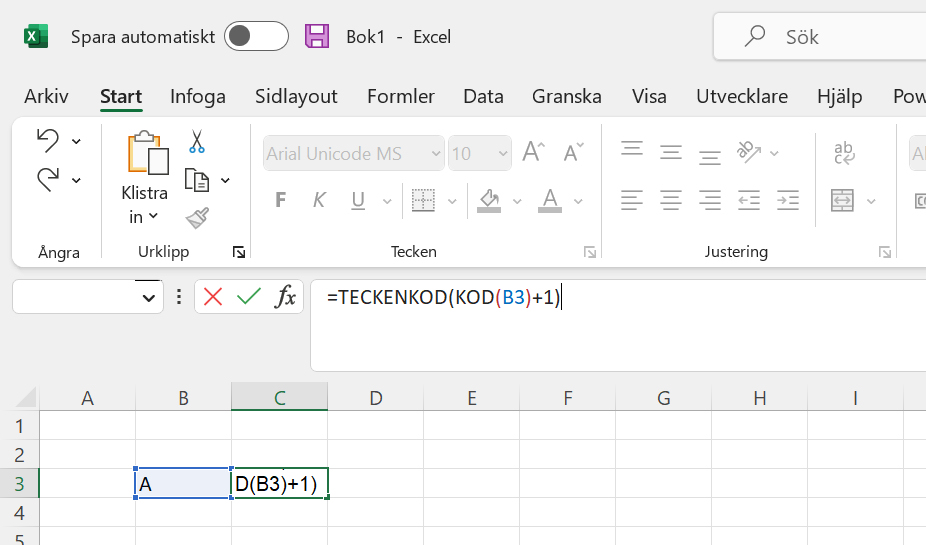Click into the Sök search box
This screenshot has width=926, height=545.
coord(821,37)
